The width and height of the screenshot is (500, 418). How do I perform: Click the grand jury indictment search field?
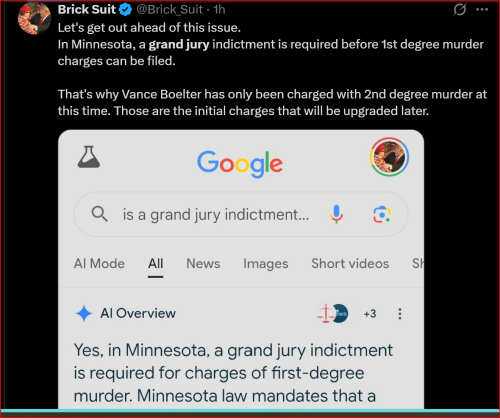[x=241, y=214]
